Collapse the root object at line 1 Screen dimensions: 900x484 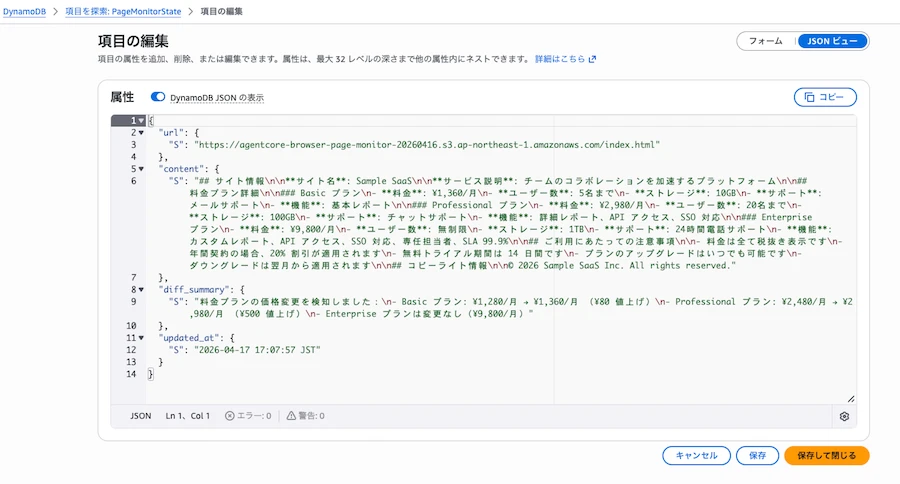tap(141, 121)
